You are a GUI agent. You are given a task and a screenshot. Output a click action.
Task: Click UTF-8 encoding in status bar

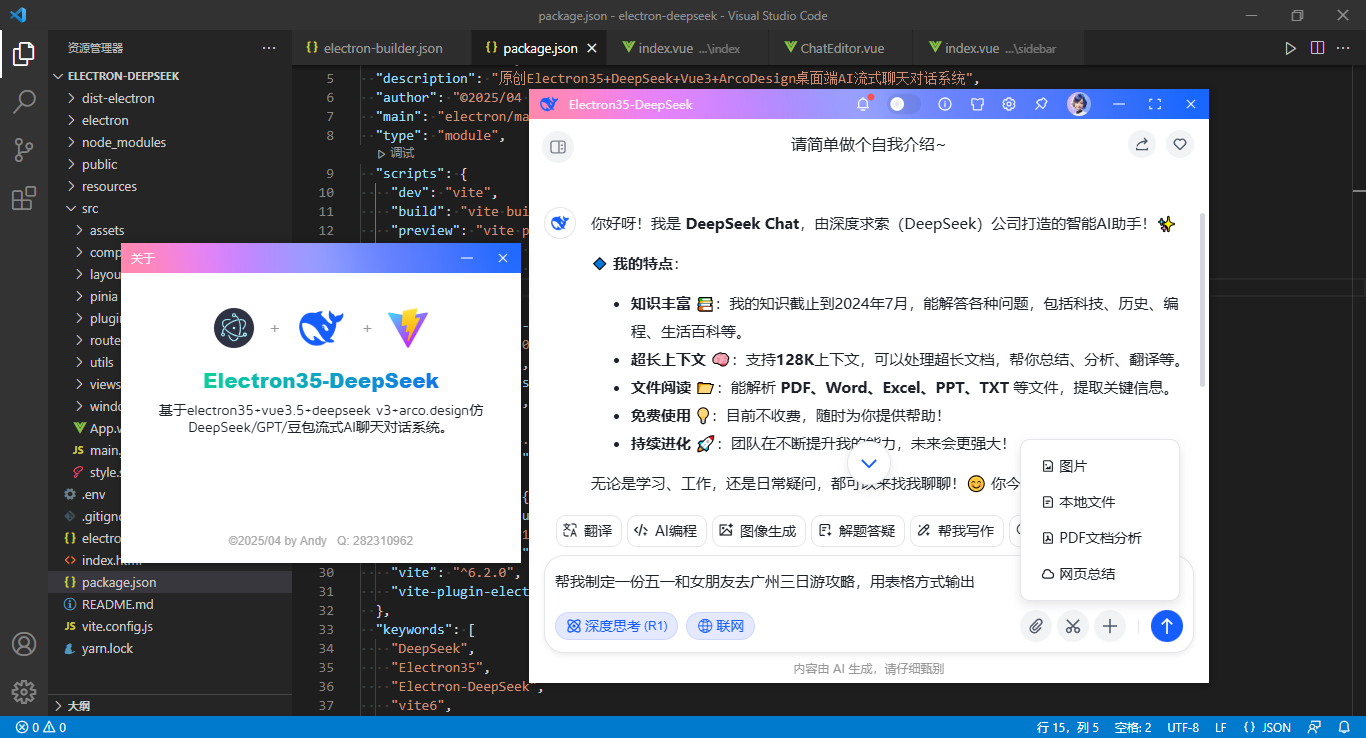coord(1183,727)
